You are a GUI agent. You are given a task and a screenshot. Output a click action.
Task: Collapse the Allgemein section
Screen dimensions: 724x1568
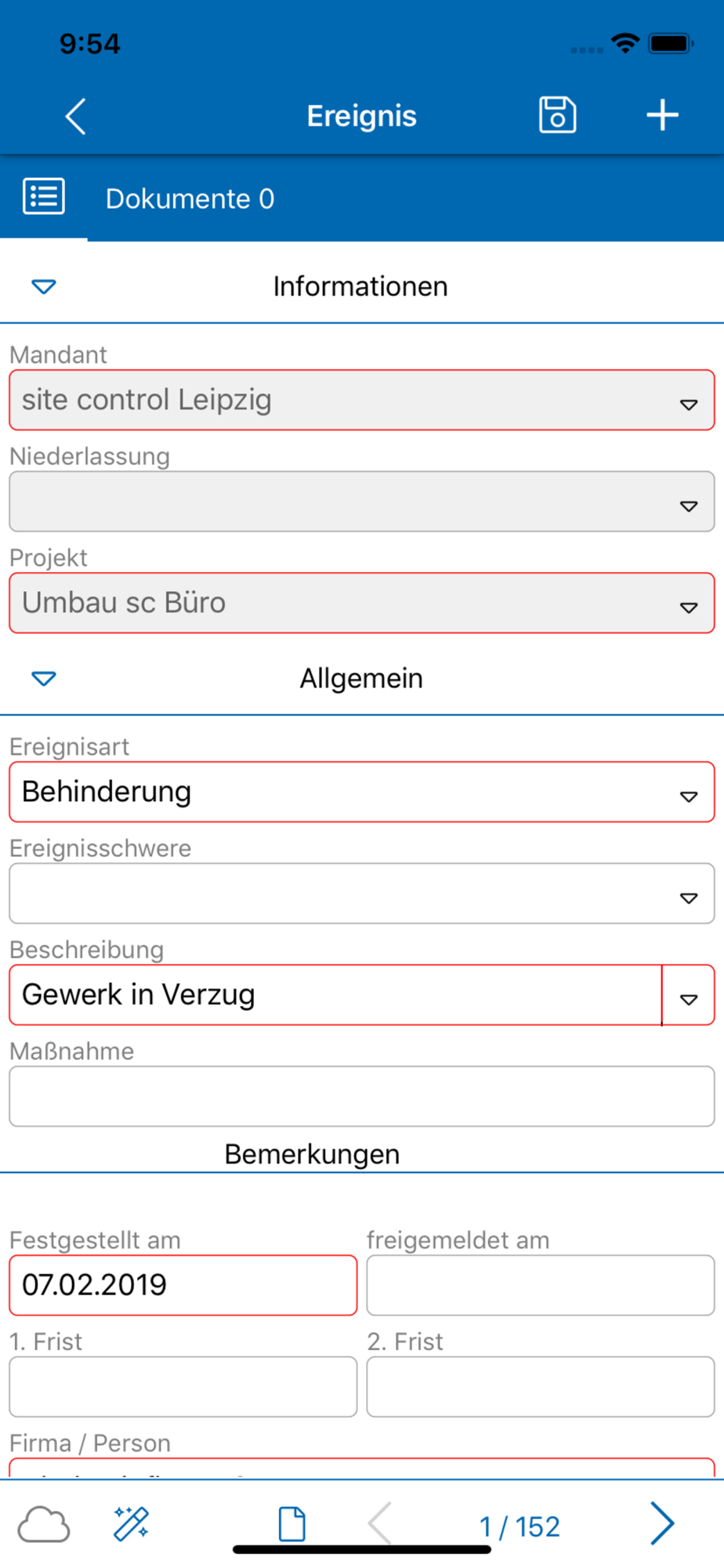pos(44,678)
